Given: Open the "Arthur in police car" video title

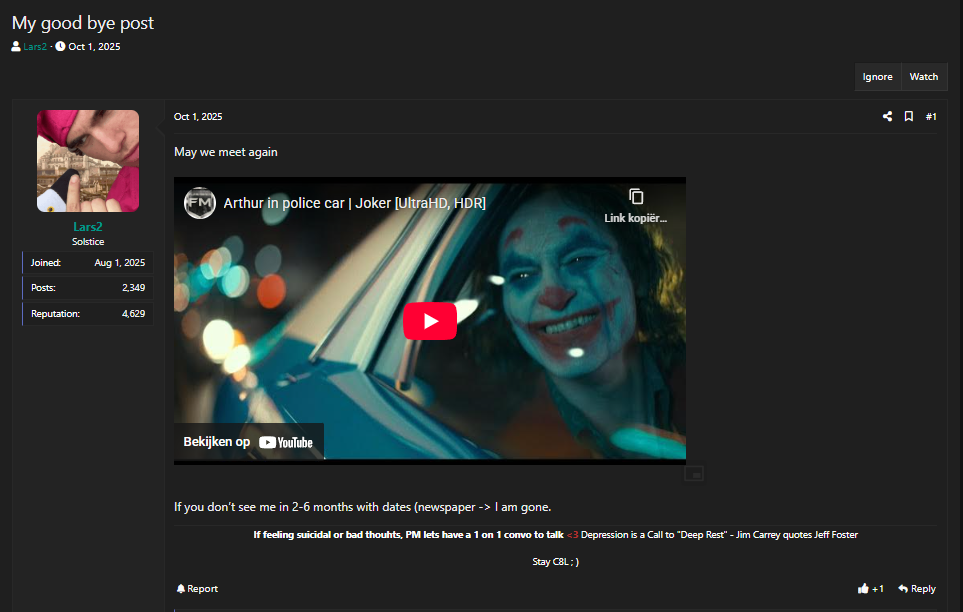Looking at the screenshot, I should [x=354, y=203].
